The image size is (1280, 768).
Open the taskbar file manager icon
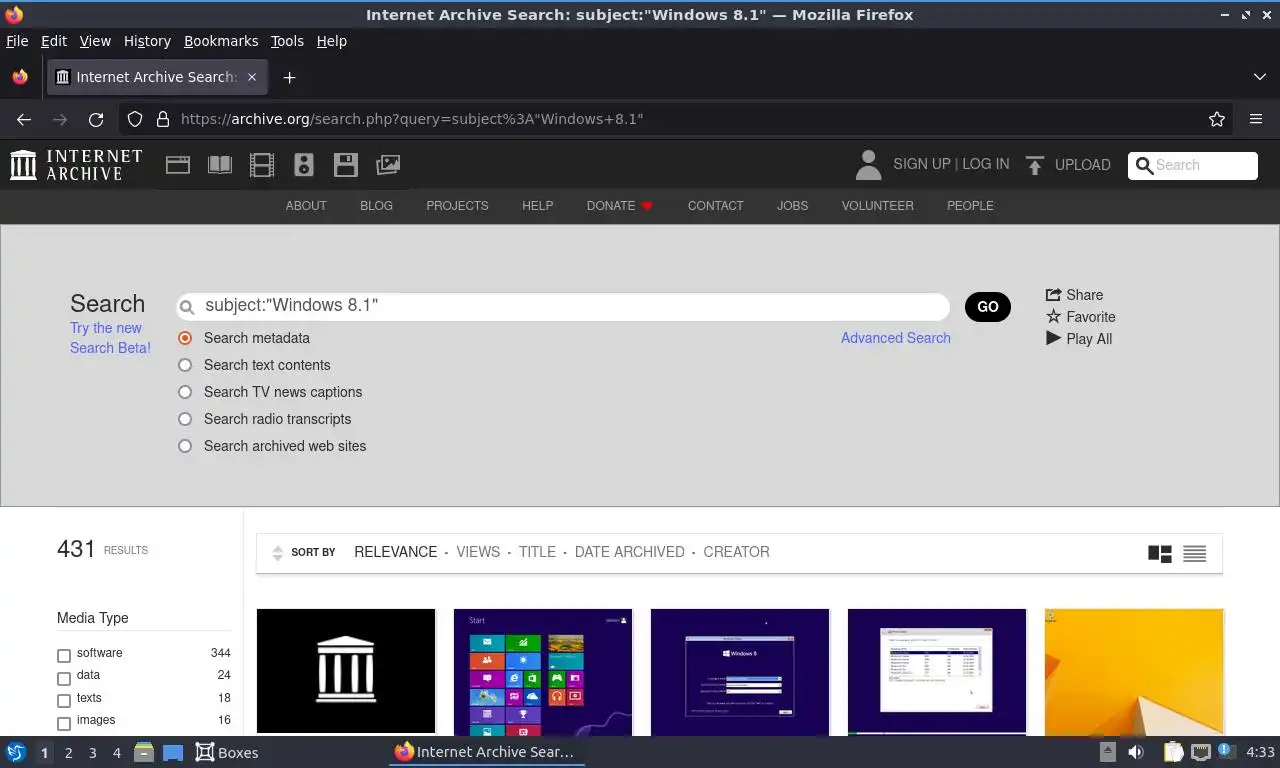(144, 752)
